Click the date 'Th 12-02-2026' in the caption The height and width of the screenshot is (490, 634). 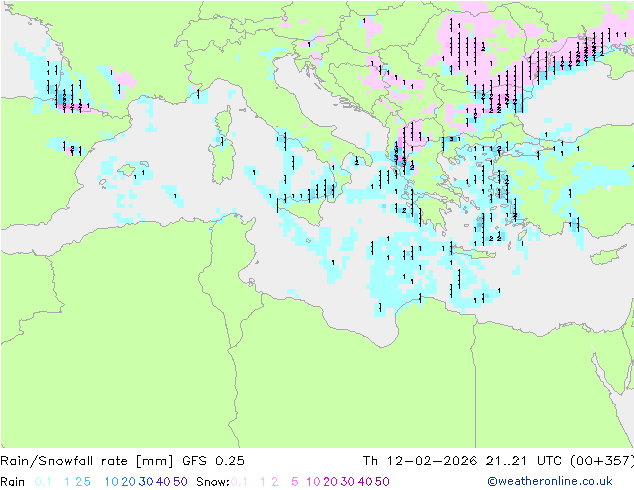[x=420, y=461]
